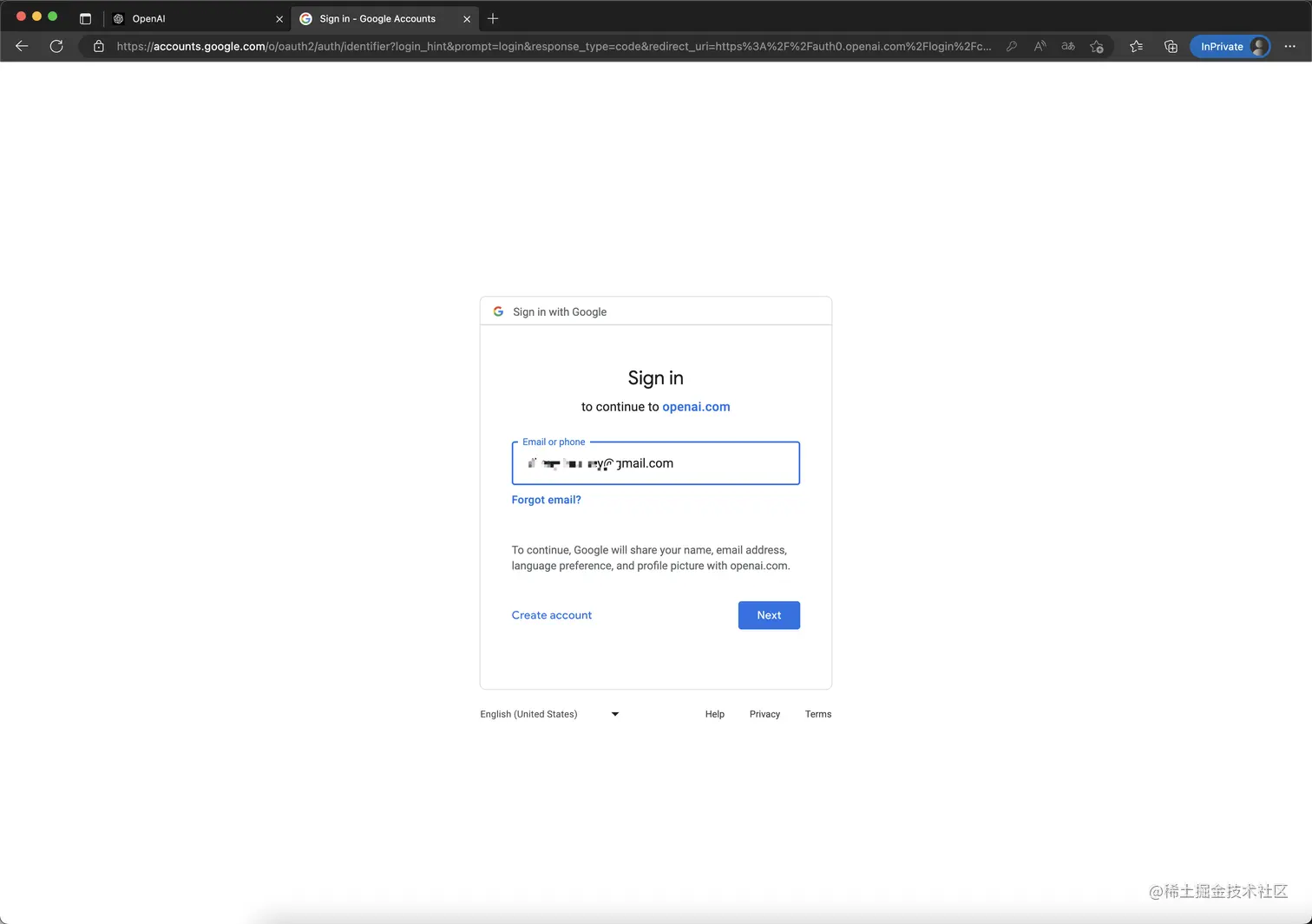This screenshot has width=1312, height=924.
Task: Open the Help footer link
Action: pyautogui.click(x=715, y=714)
